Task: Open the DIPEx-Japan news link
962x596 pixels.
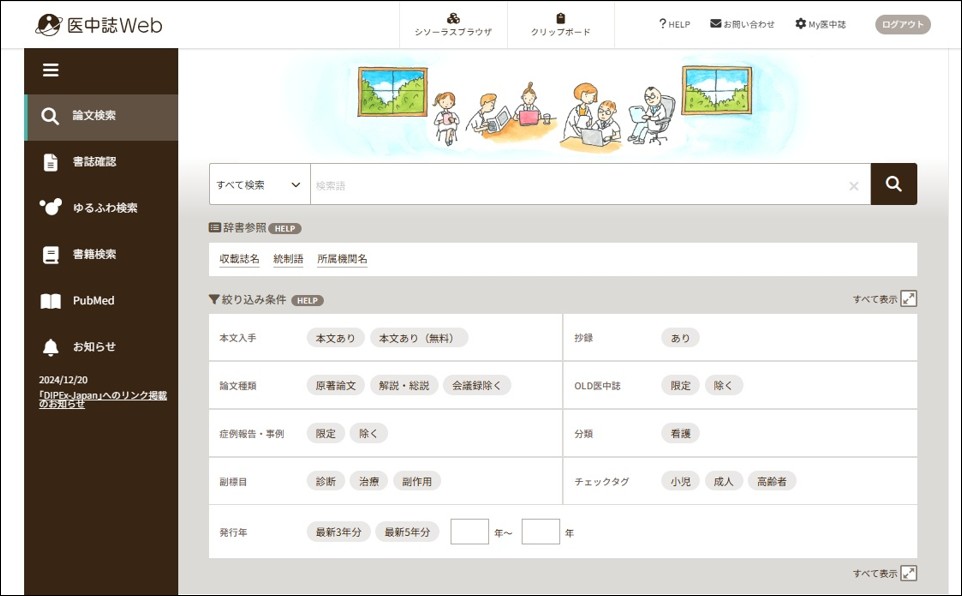Action: pyautogui.click(x=102, y=400)
